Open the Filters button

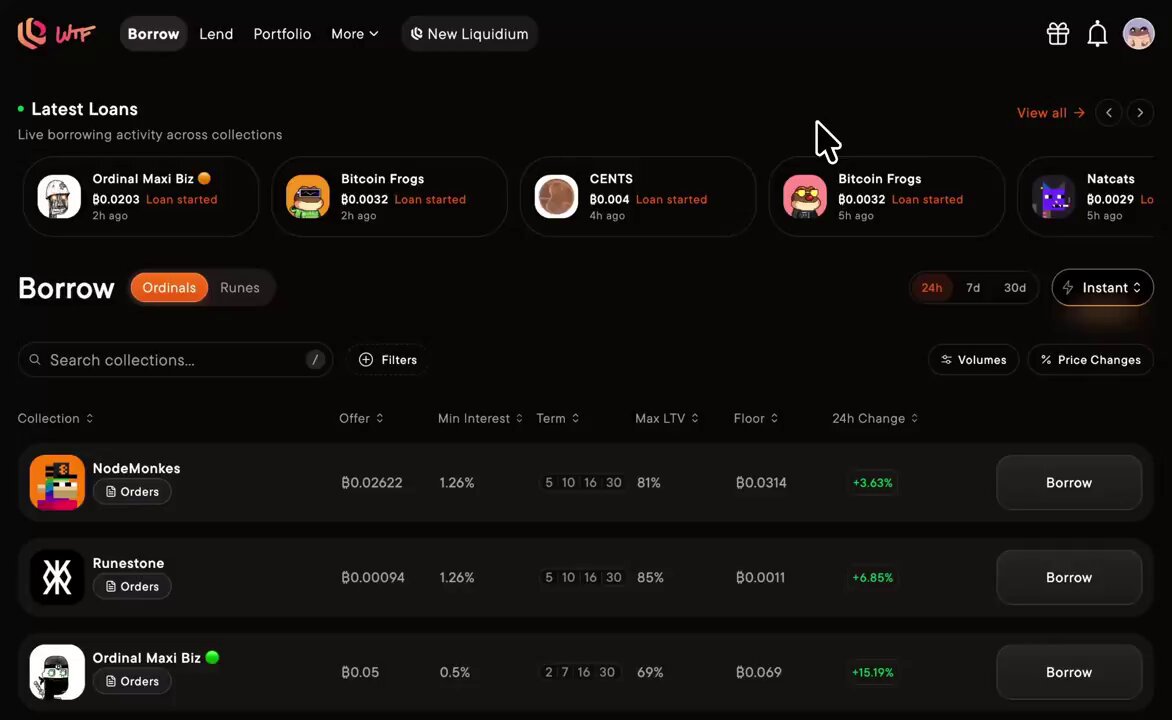(387, 360)
